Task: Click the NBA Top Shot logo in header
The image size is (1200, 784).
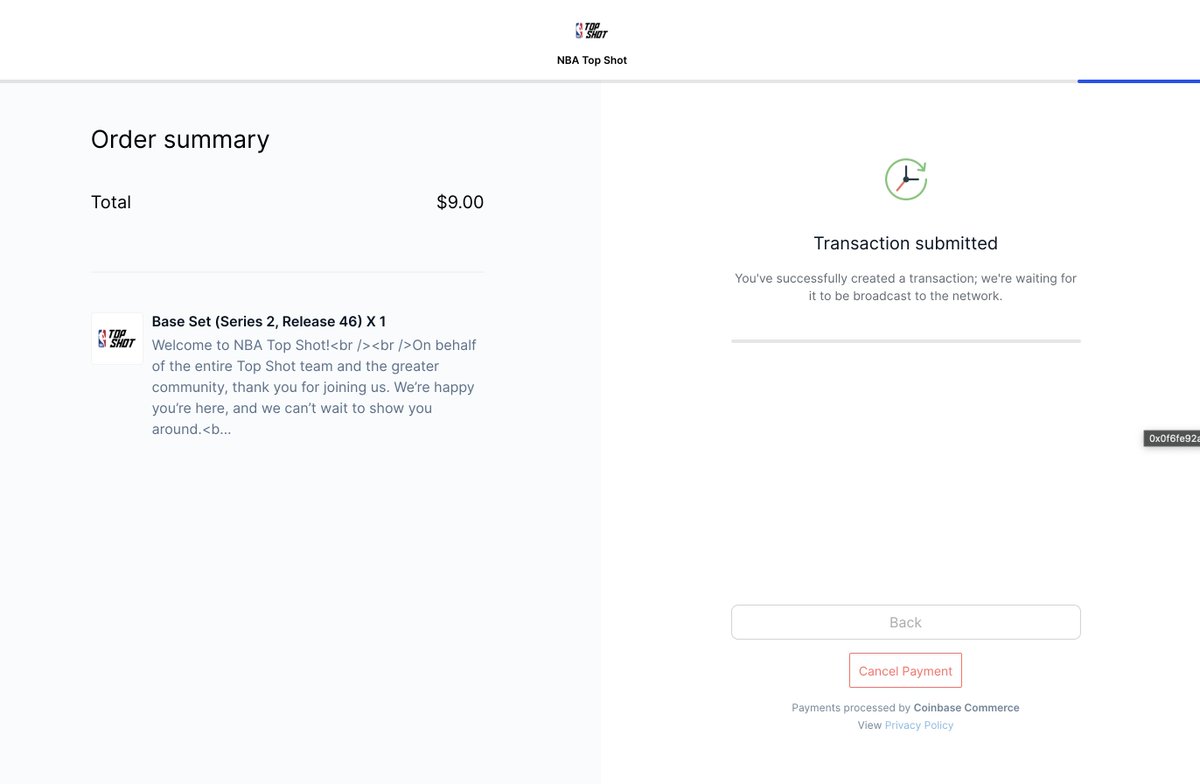Action: 591,31
